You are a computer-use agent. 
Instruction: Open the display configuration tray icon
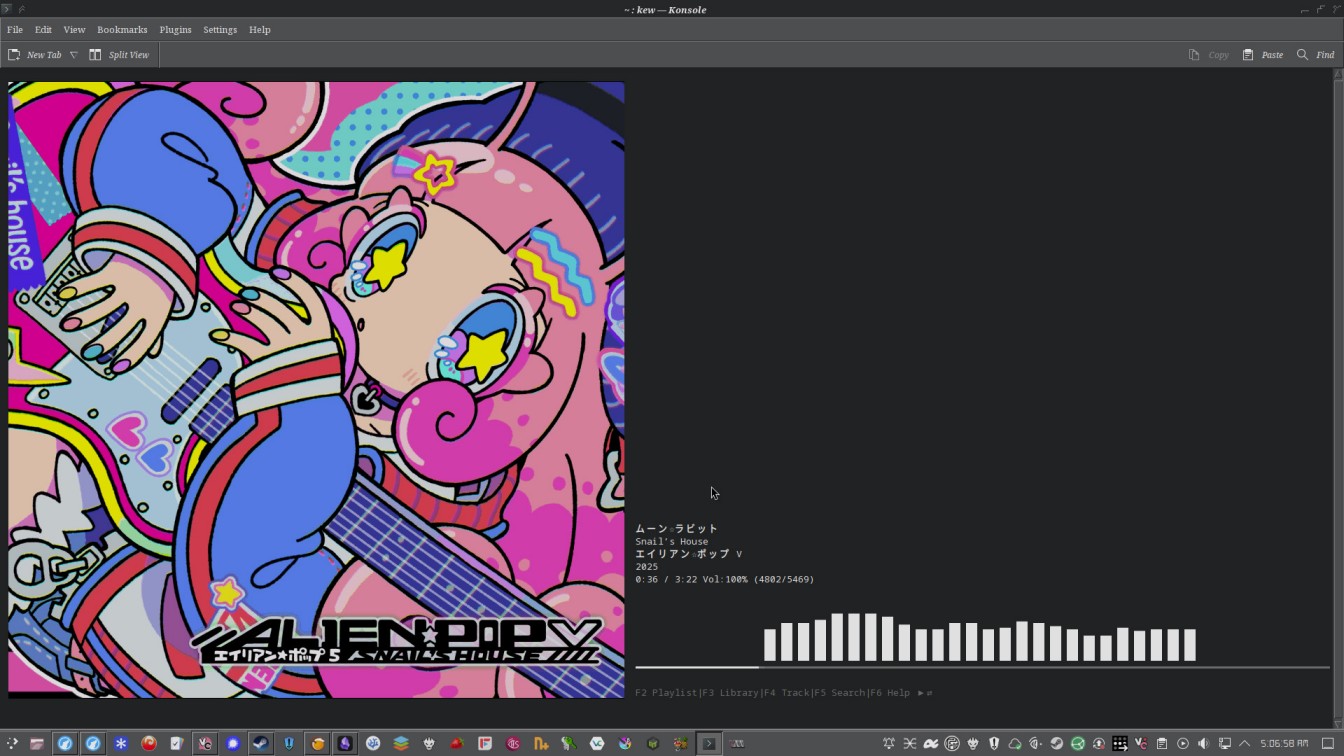(x=1225, y=744)
